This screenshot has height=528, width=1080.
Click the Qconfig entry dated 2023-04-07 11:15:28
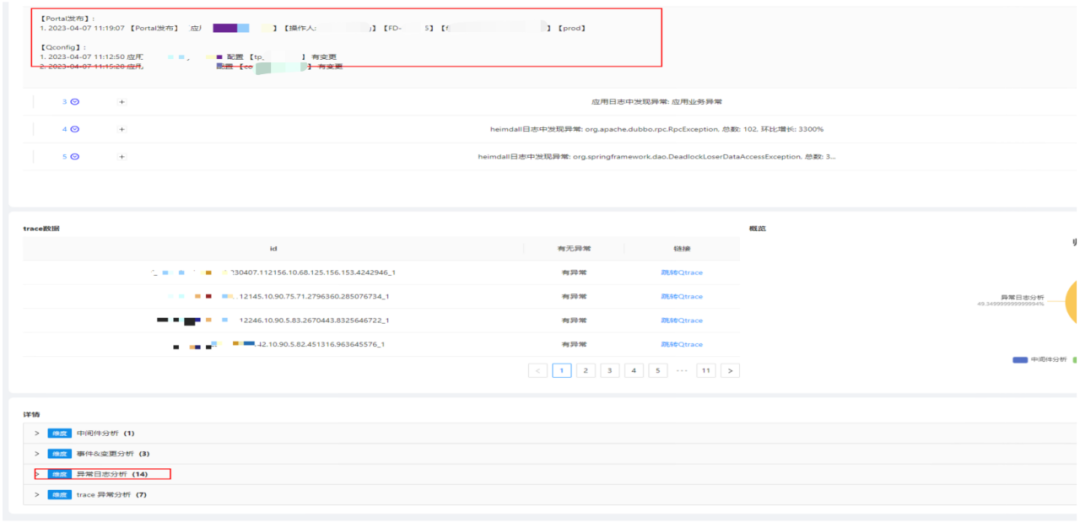[191, 67]
